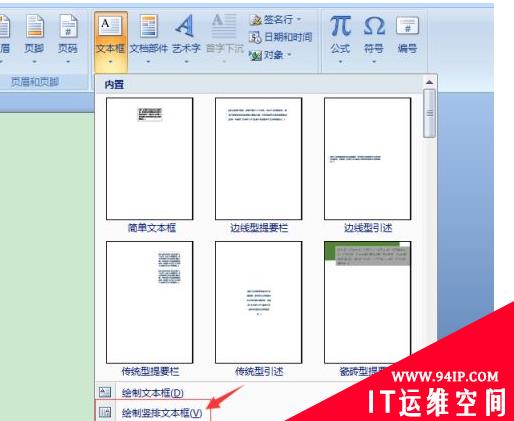Expand the 签名行 dropdown arrow

[x=299, y=20]
